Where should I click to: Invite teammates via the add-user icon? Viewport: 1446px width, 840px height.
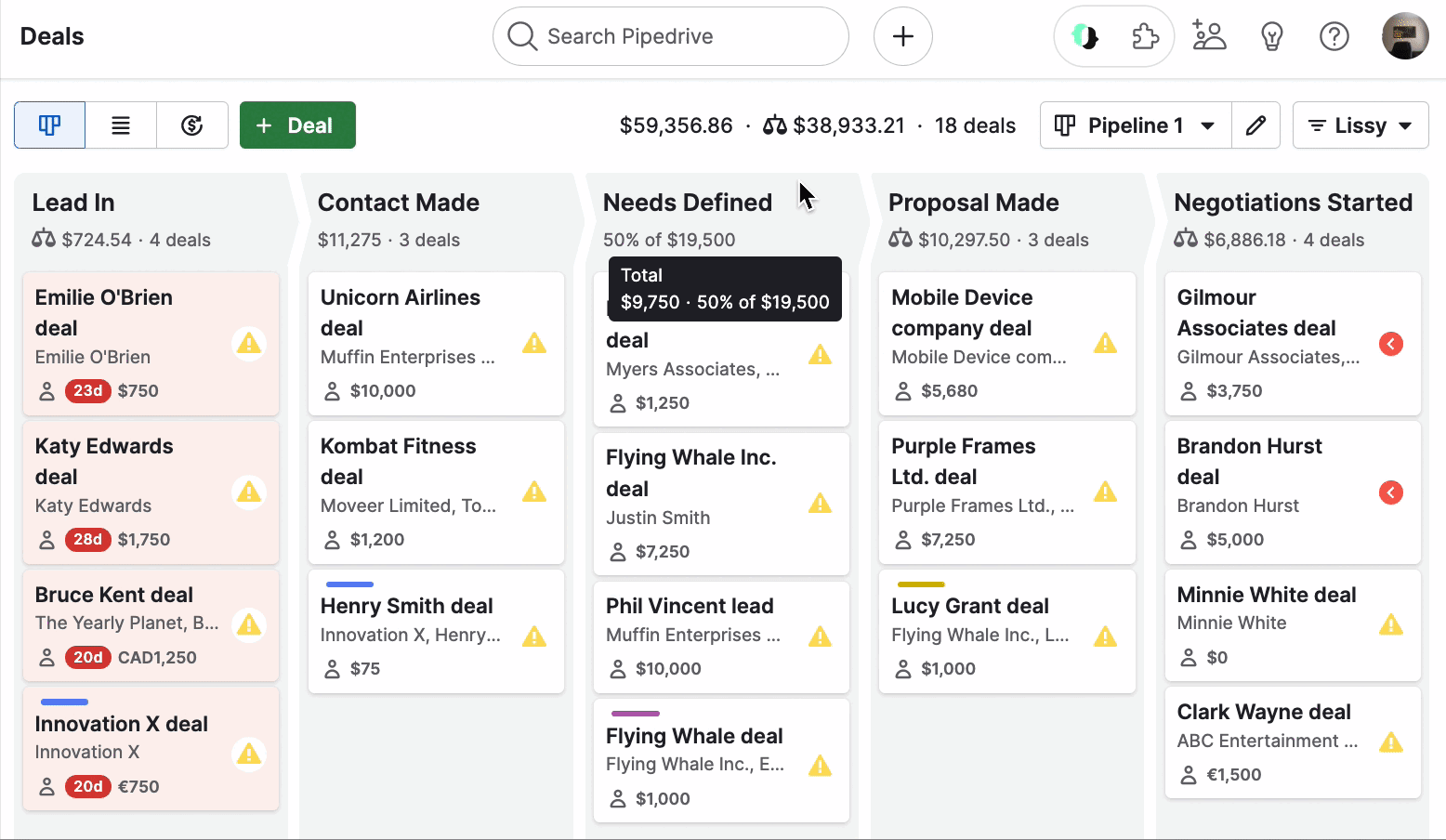(1209, 35)
